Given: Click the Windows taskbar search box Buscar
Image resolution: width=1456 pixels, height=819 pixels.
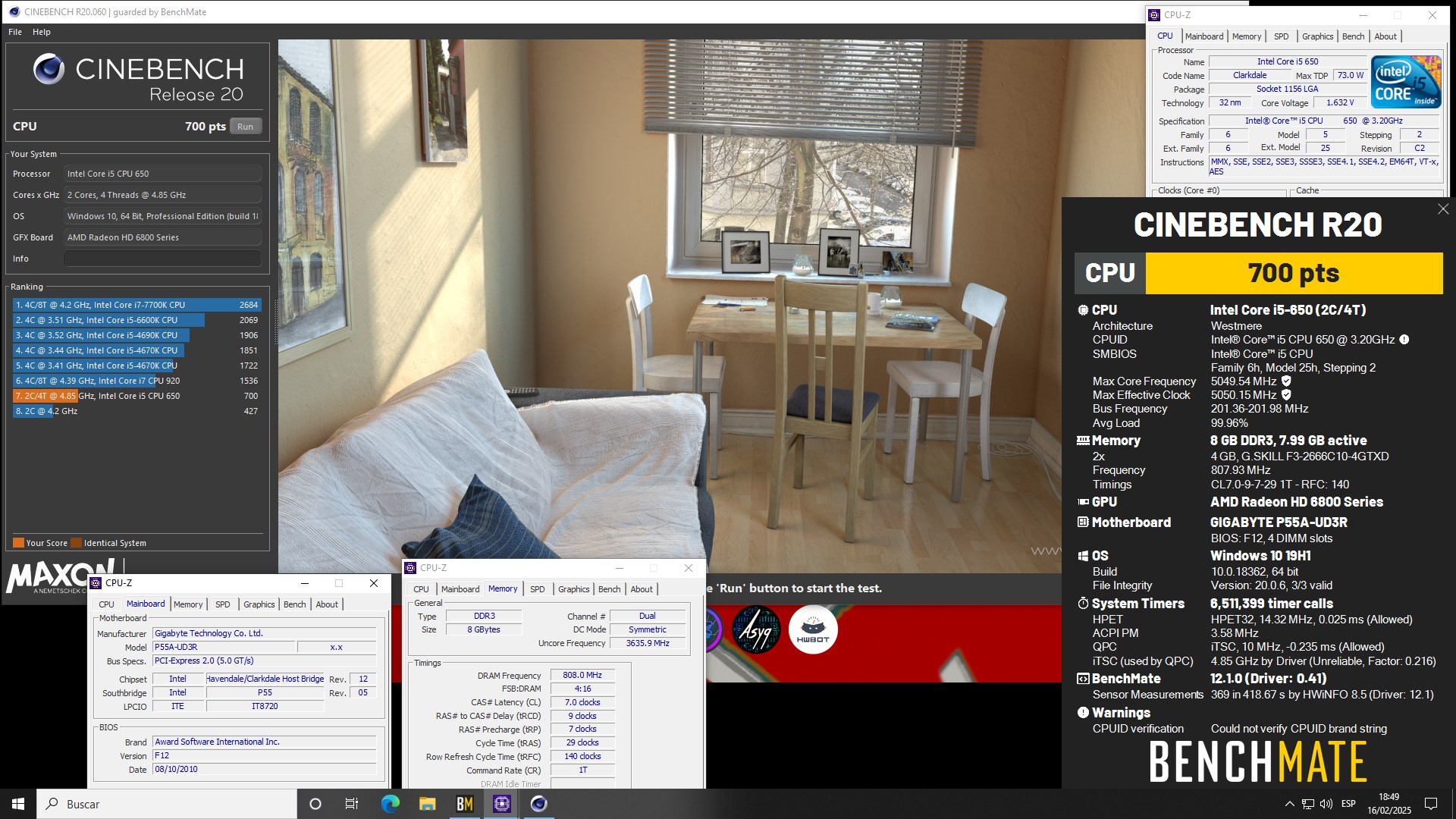Looking at the screenshot, I should point(167,804).
